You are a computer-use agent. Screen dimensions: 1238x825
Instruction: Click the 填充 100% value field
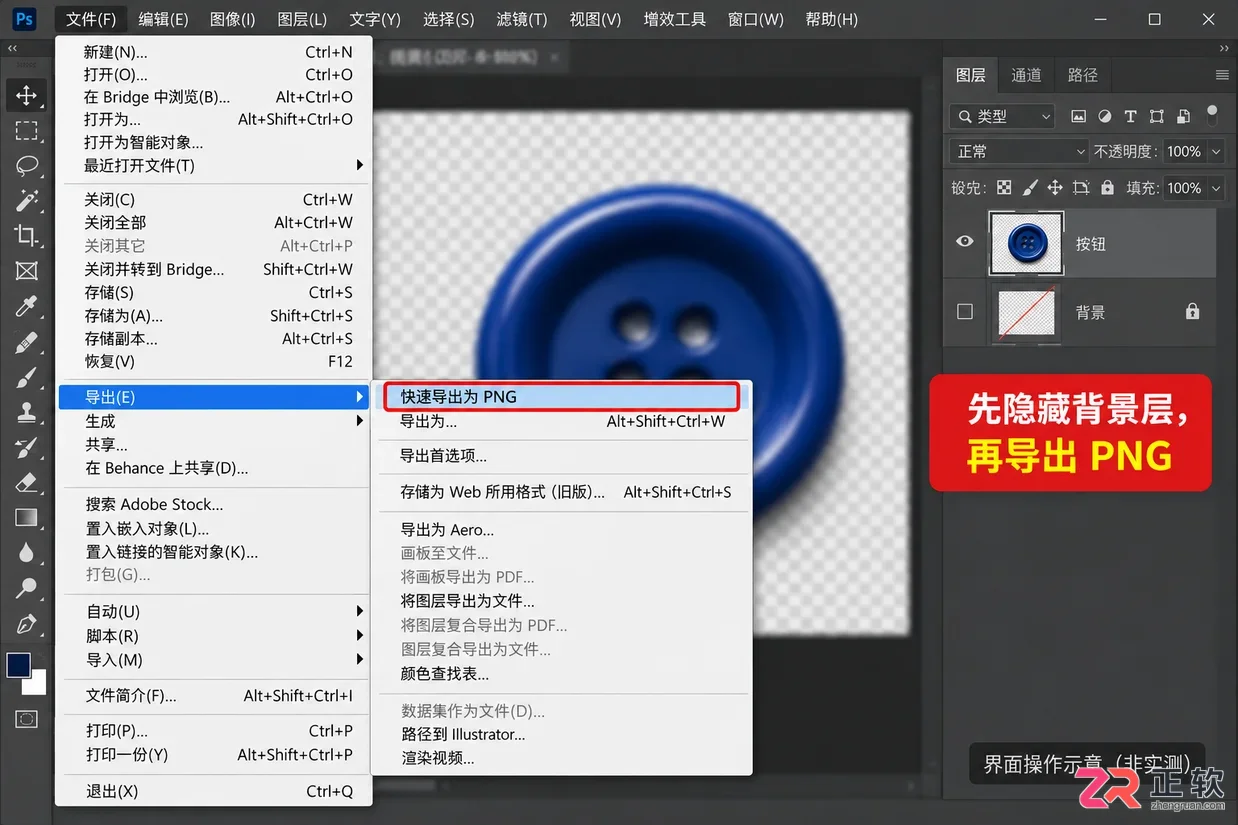pos(1184,188)
